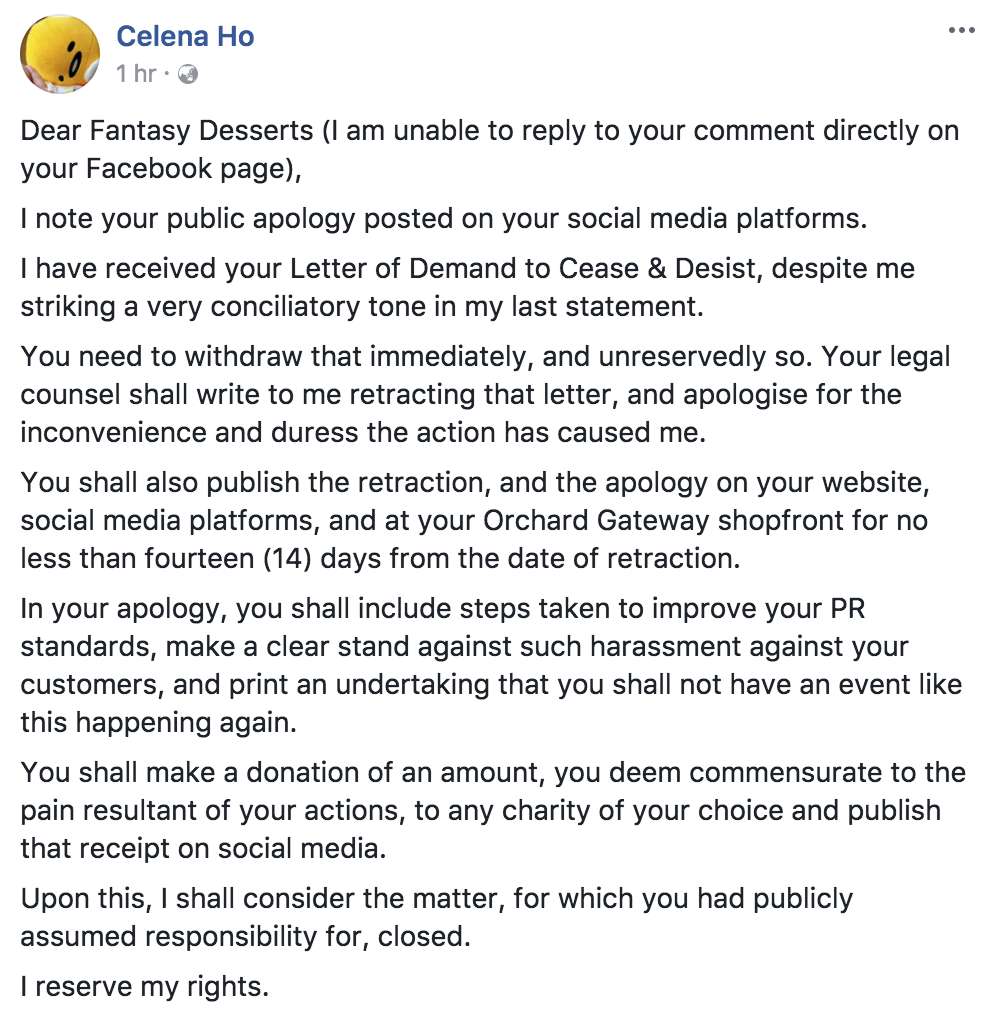Click the paragraph starting 'Upon this, I shall'
The width and height of the screenshot is (992, 1012).
point(436,917)
